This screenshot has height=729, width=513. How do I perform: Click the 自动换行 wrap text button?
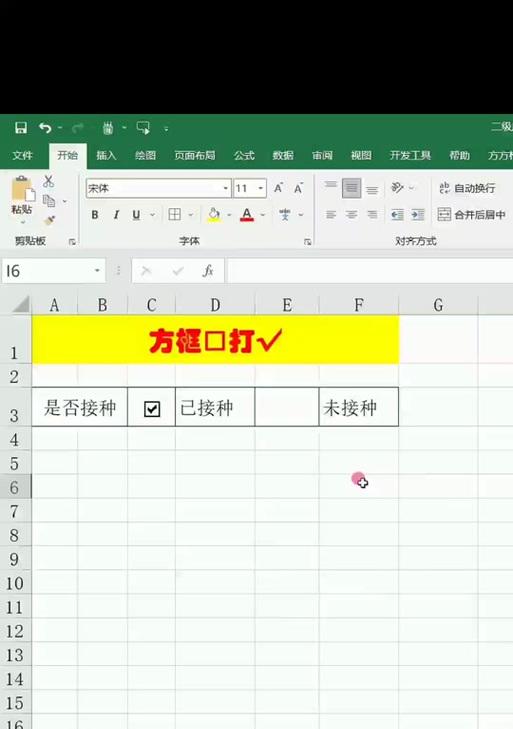point(467,188)
